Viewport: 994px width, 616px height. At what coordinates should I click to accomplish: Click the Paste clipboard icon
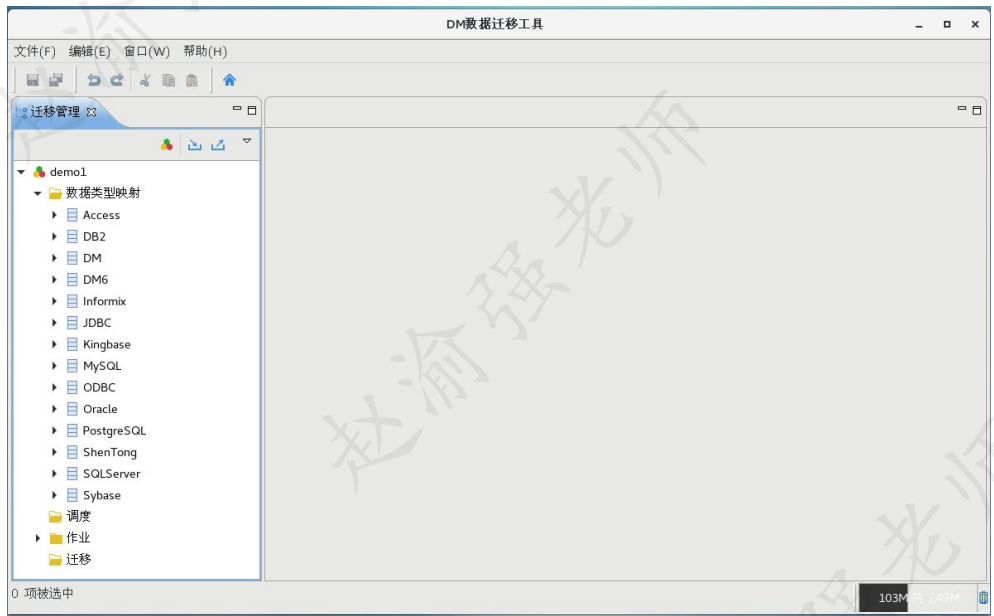191,80
